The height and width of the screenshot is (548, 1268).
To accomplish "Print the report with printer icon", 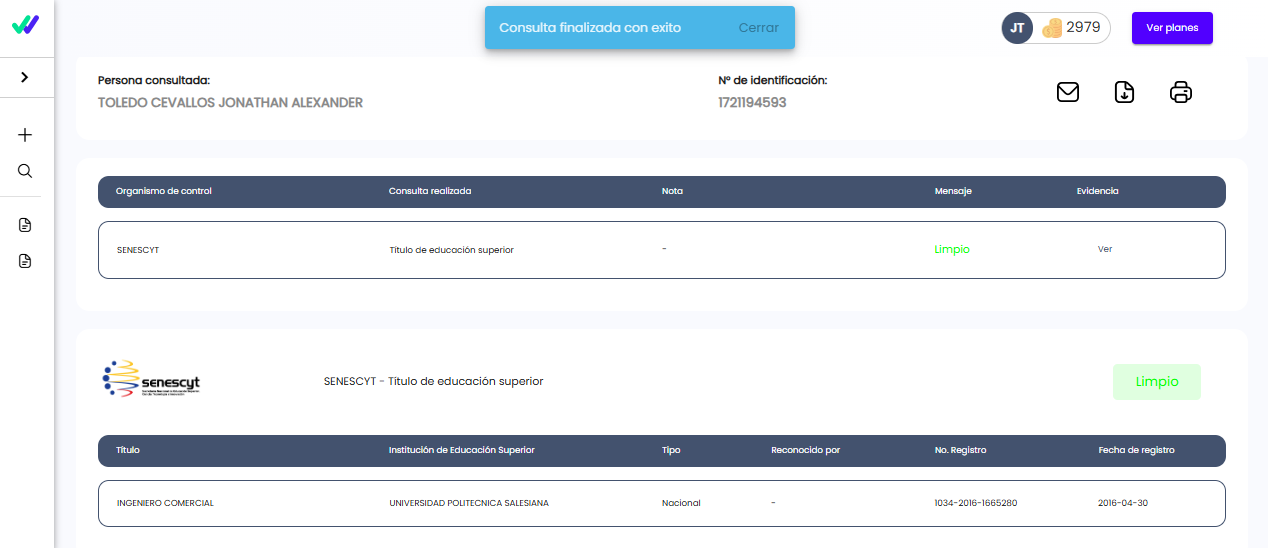I will coord(1181,92).
